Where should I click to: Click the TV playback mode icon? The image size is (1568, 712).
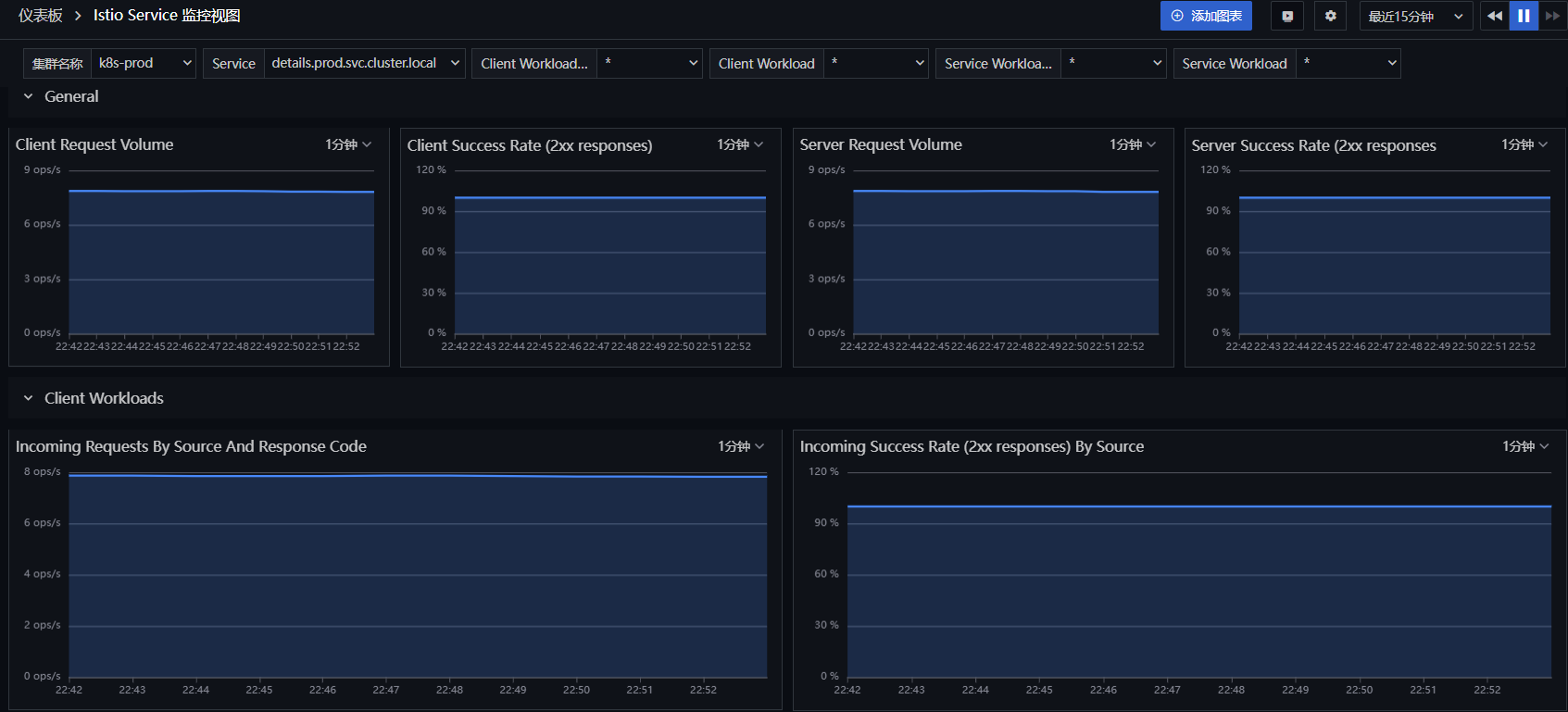1287,16
